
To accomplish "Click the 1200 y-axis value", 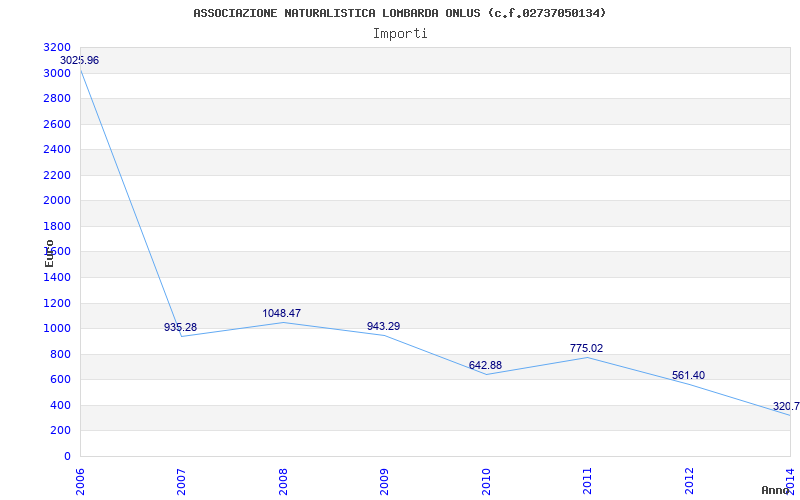I will click(58, 303).
